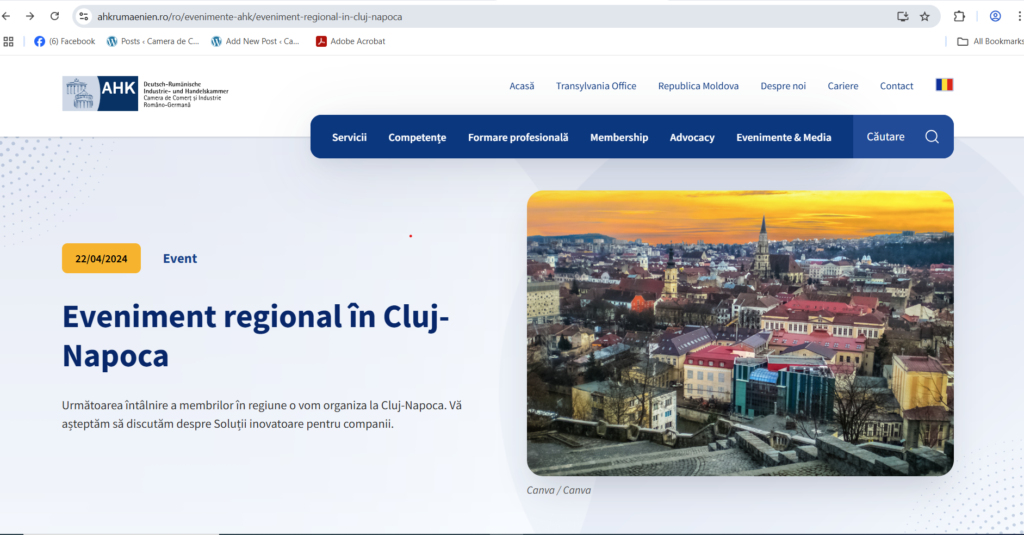Open the All Bookmarks folder
Viewport: 1024px width, 535px height.
990,41
